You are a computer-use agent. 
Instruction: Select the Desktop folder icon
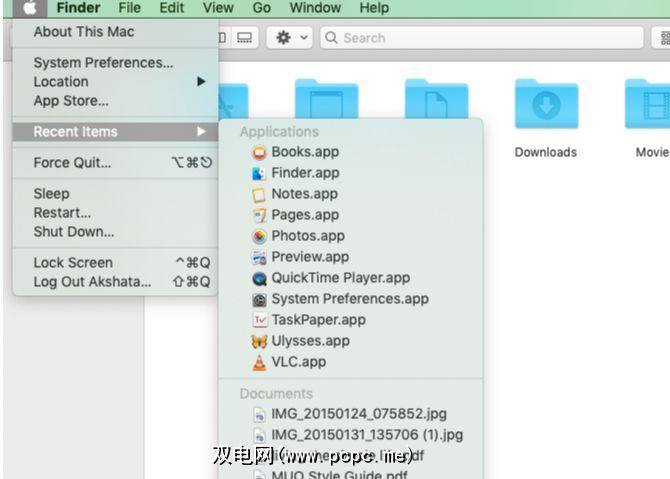(326, 98)
